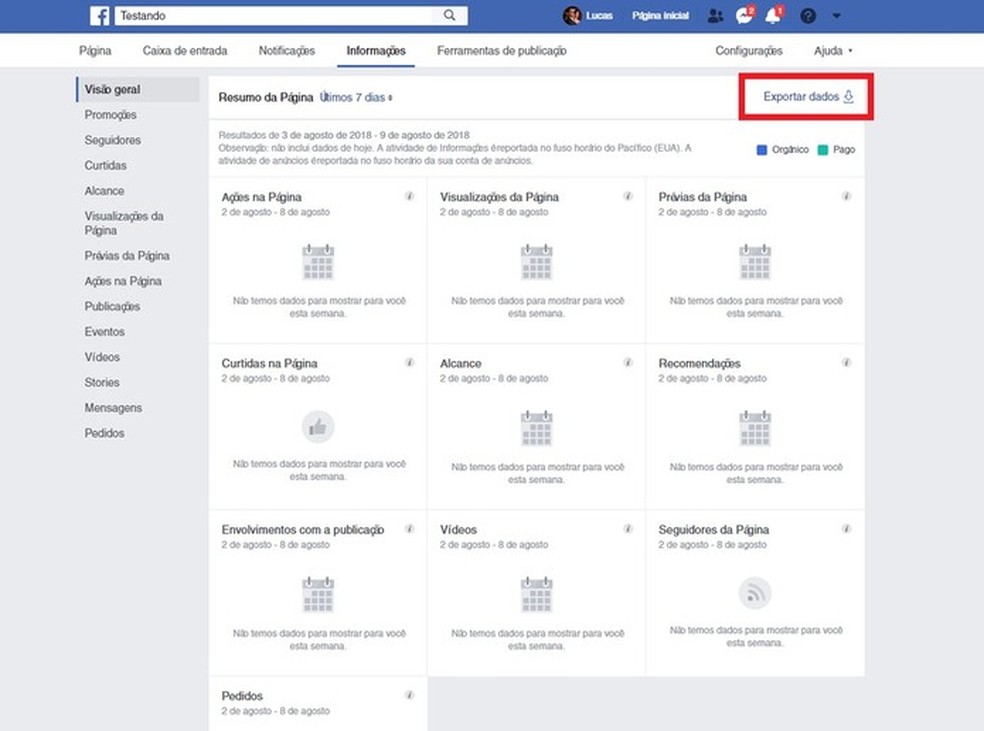Image resolution: width=984 pixels, height=731 pixels.
Task: Open the Messenger notifications icon
Action: click(x=744, y=16)
